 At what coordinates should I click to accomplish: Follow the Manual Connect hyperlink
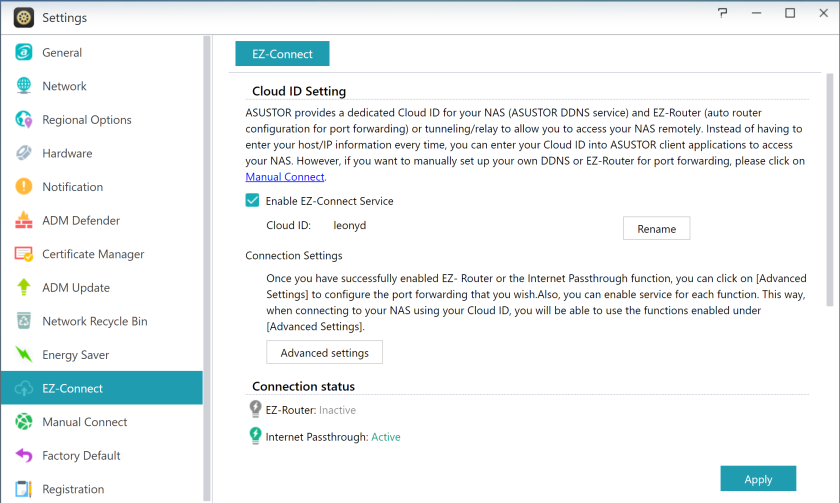pyautogui.click(x=284, y=177)
